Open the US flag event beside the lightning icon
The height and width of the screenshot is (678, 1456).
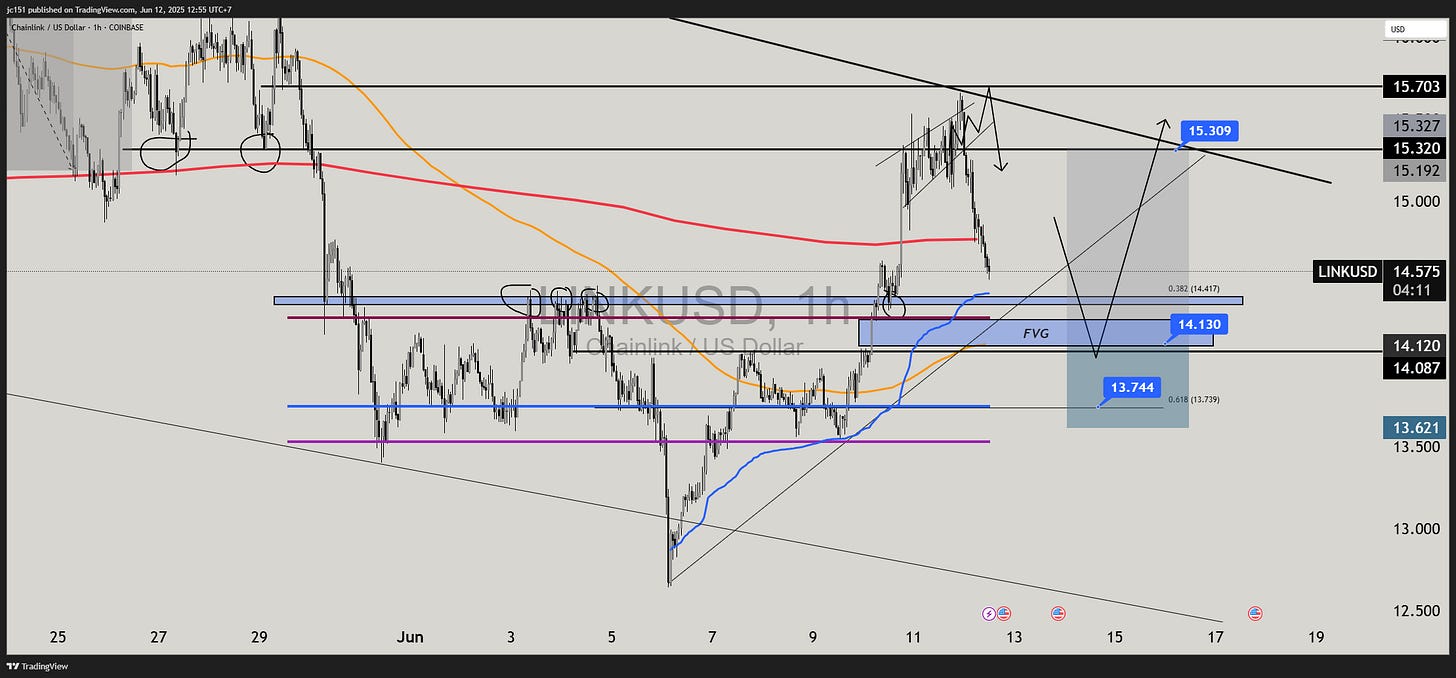pyautogui.click(x=1004, y=613)
